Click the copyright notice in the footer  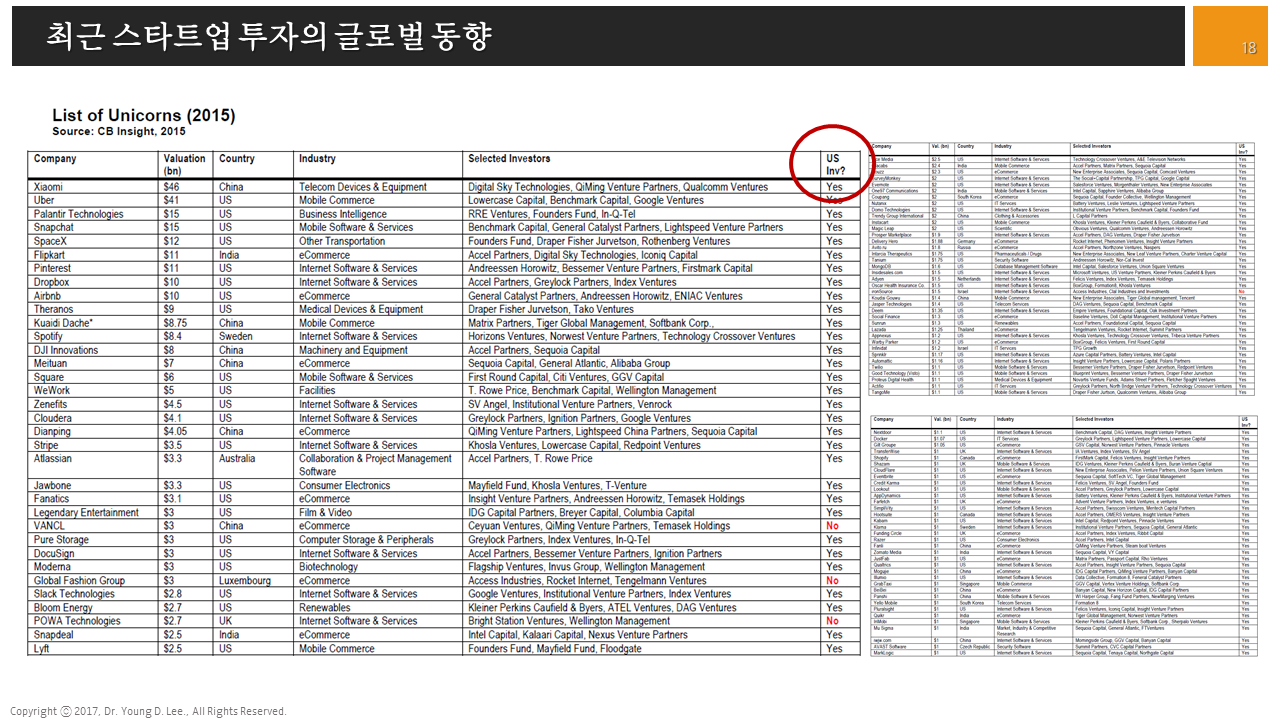[x=148, y=711]
